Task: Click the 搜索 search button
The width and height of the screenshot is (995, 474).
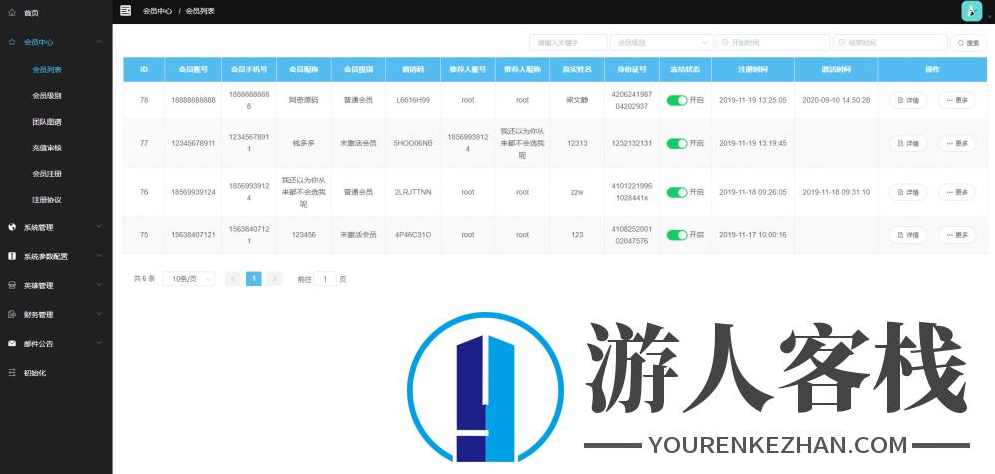Action: tap(969, 43)
